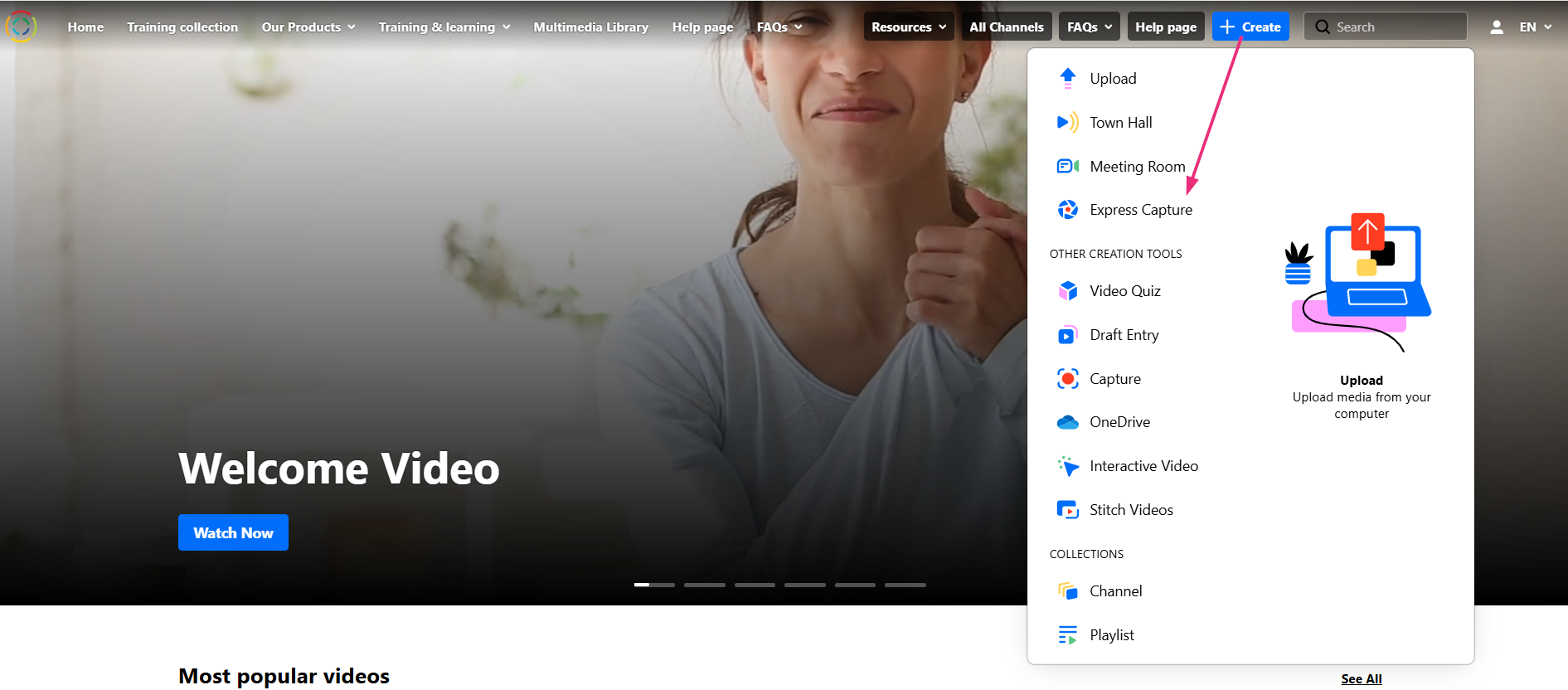Select the fourth carousel slide indicator
1568x690 pixels.
pos(805,585)
